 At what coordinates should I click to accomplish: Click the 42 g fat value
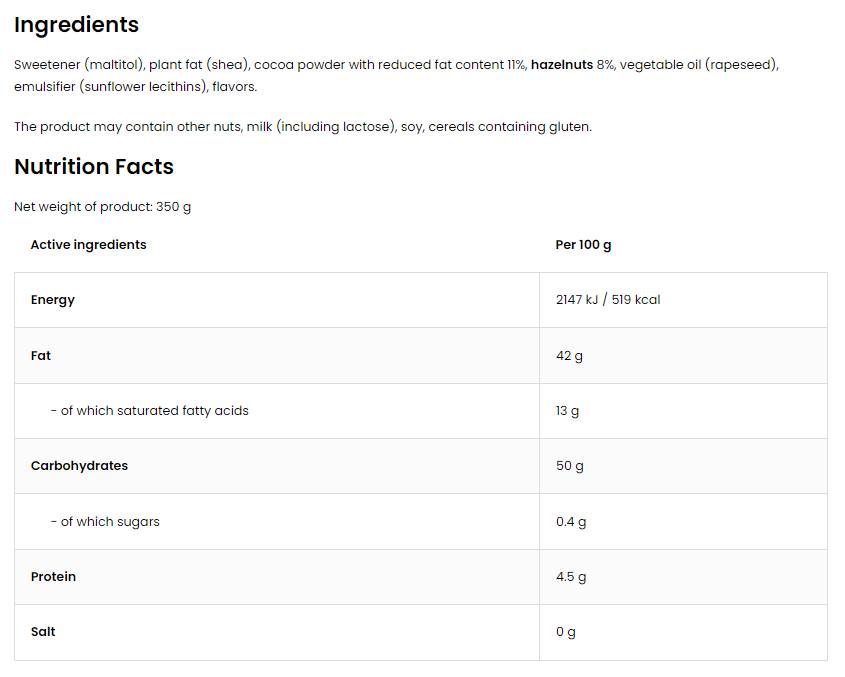coord(569,356)
